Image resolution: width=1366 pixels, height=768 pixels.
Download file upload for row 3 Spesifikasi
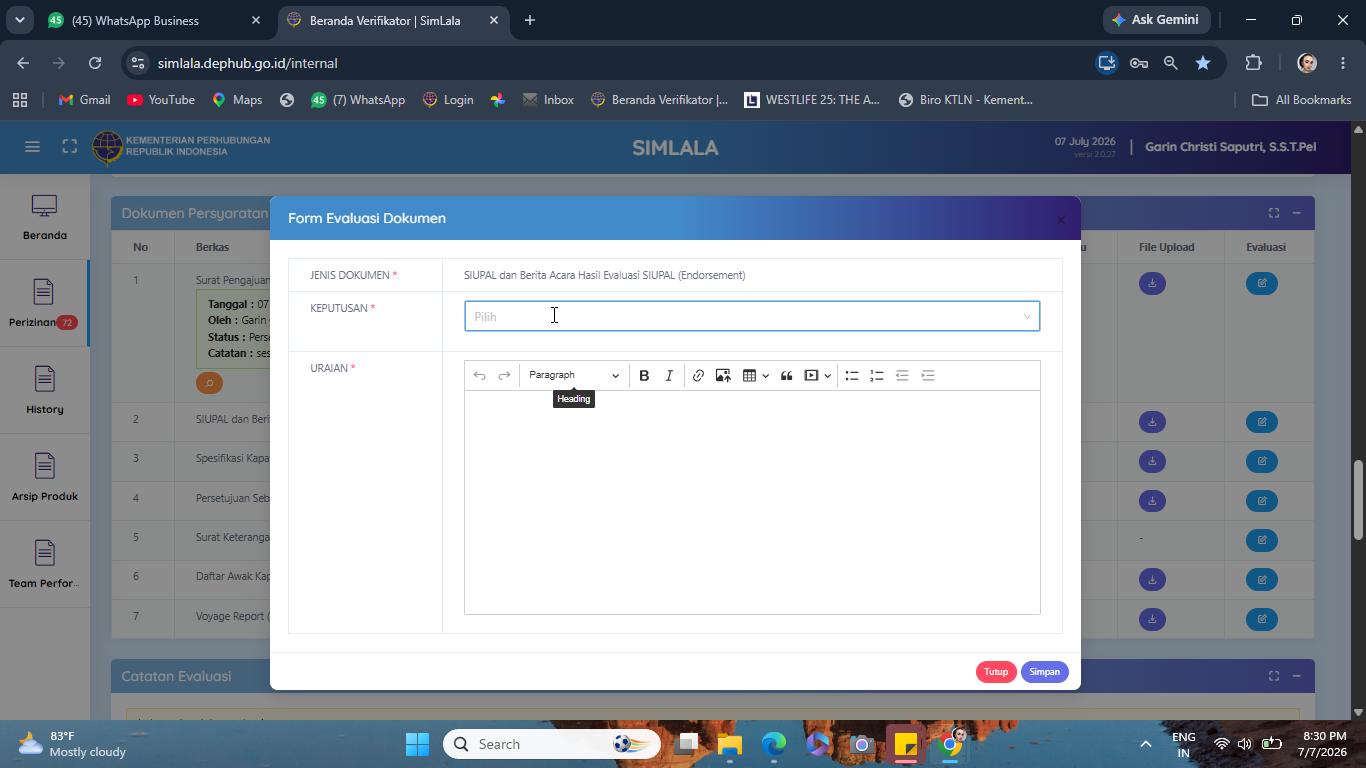pos(1152,461)
